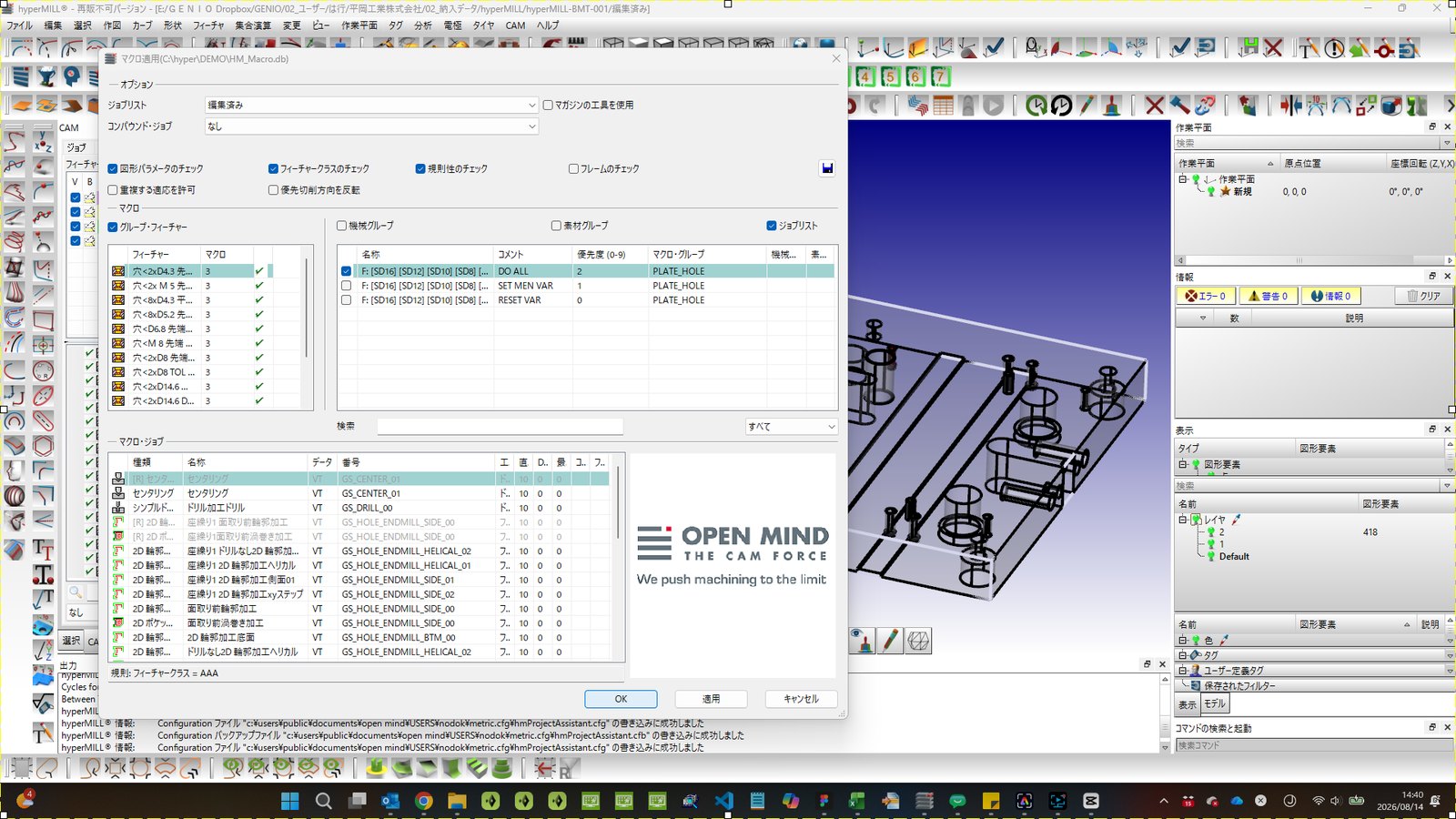Click OK button in macro dialog
1456x819 pixels.
point(621,699)
